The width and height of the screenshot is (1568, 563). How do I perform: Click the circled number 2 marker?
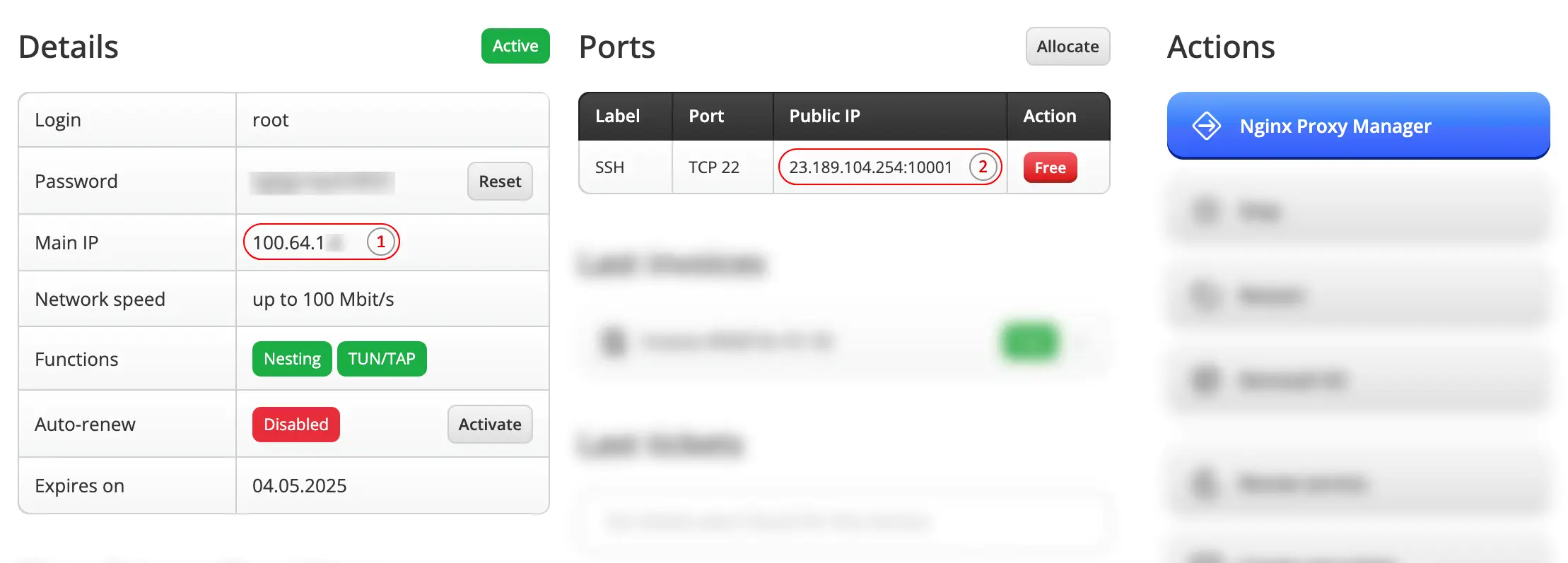point(982,167)
